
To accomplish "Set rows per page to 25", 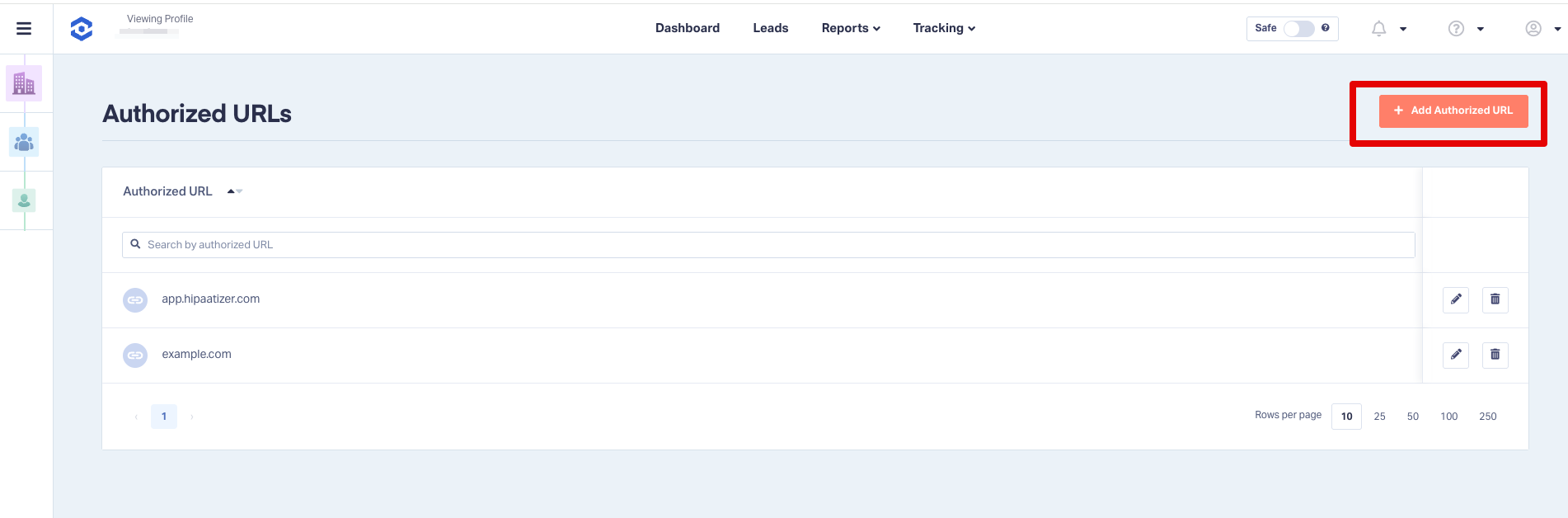I will (1379, 417).
